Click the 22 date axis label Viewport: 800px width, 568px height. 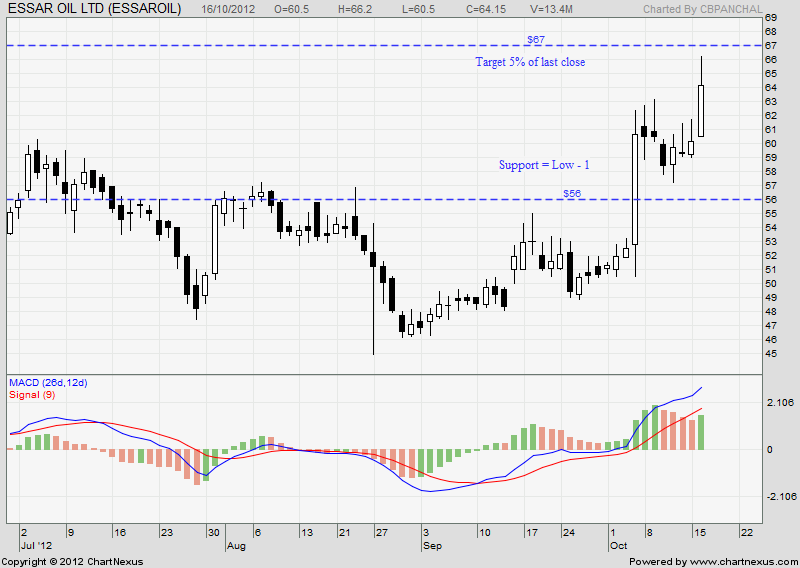tap(746, 532)
